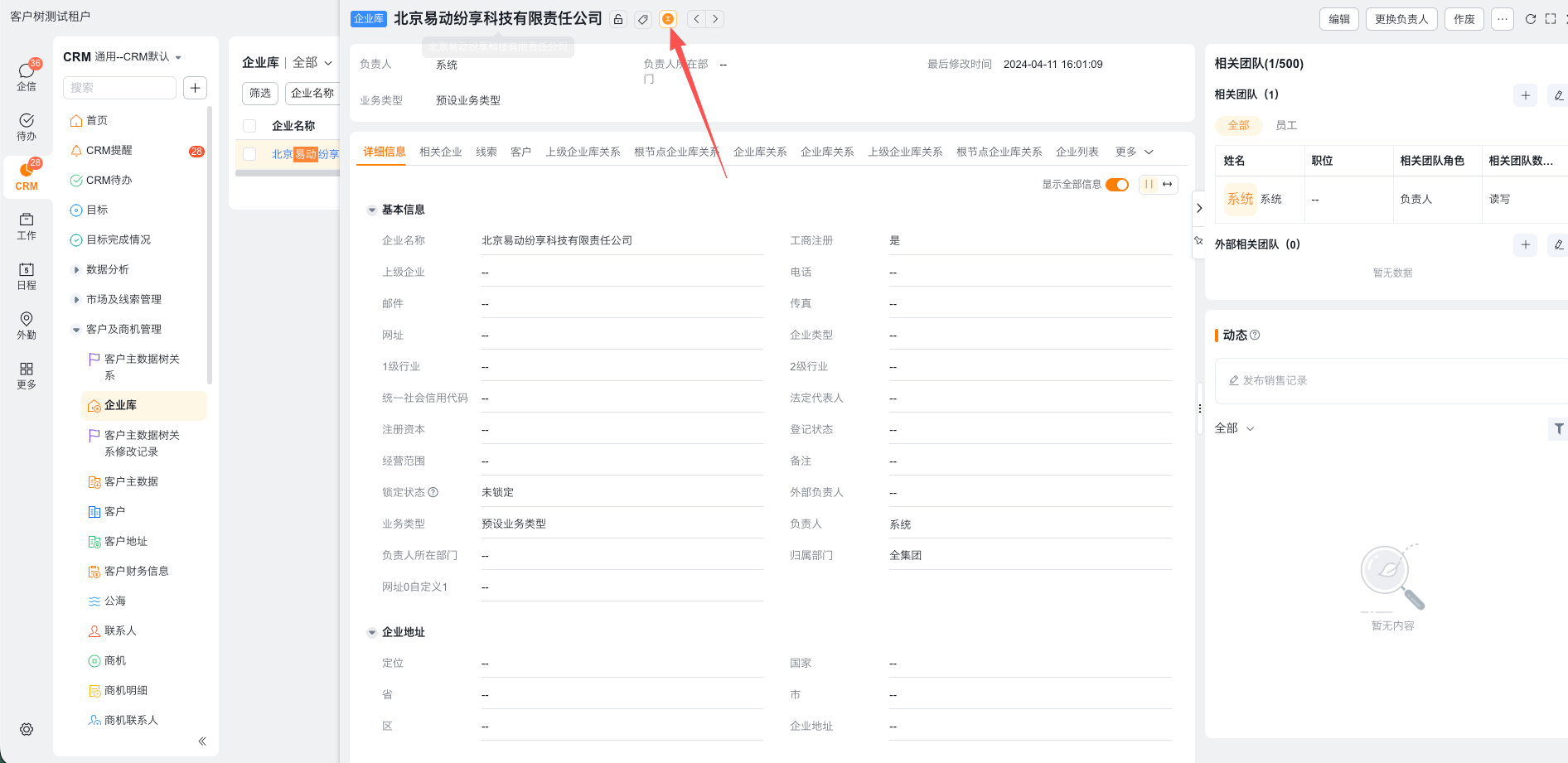
Task: Collapse right panel with chevron handle
Action: point(1199,208)
